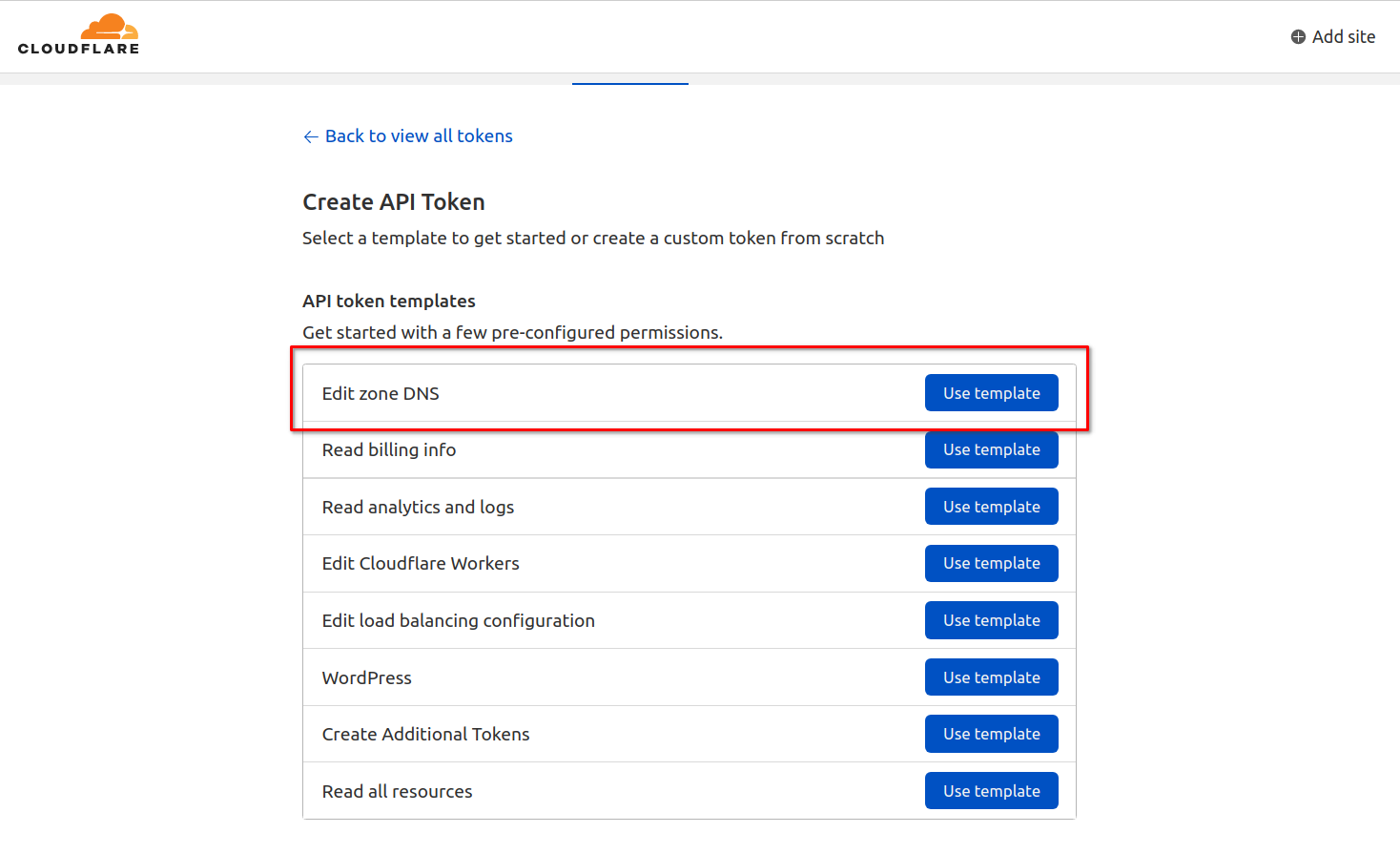Click the 'API token templates' section heading
The height and width of the screenshot is (854, 1400).
click(x=388, y=302)
